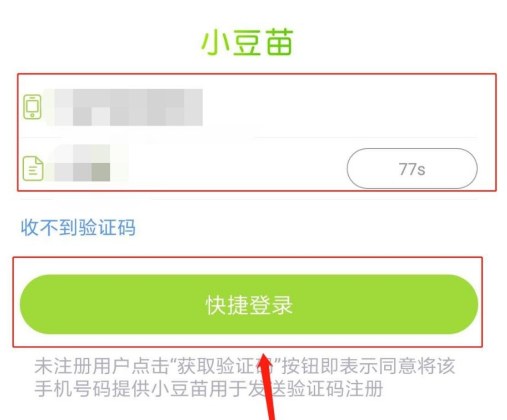This screenshot has height=420, width=507.
Task: Tap the 77s countdown resend button
Action: 412,168
